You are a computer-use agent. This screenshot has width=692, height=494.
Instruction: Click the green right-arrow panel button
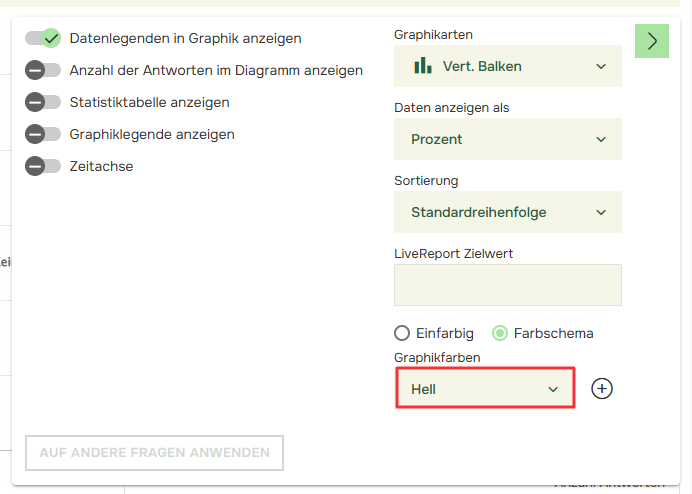(x=652, y=41)
